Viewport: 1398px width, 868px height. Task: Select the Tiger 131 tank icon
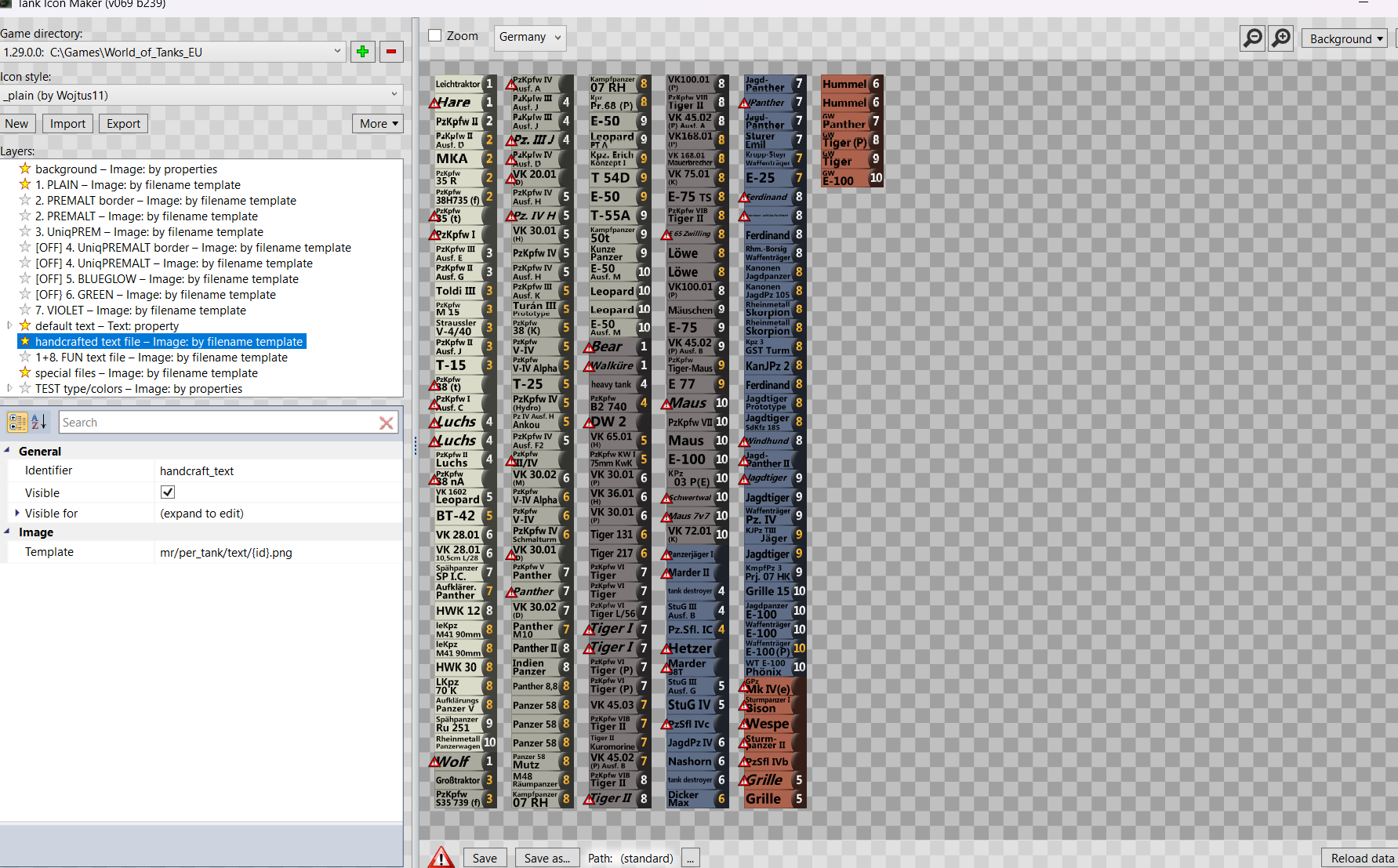tap(619, 535)
